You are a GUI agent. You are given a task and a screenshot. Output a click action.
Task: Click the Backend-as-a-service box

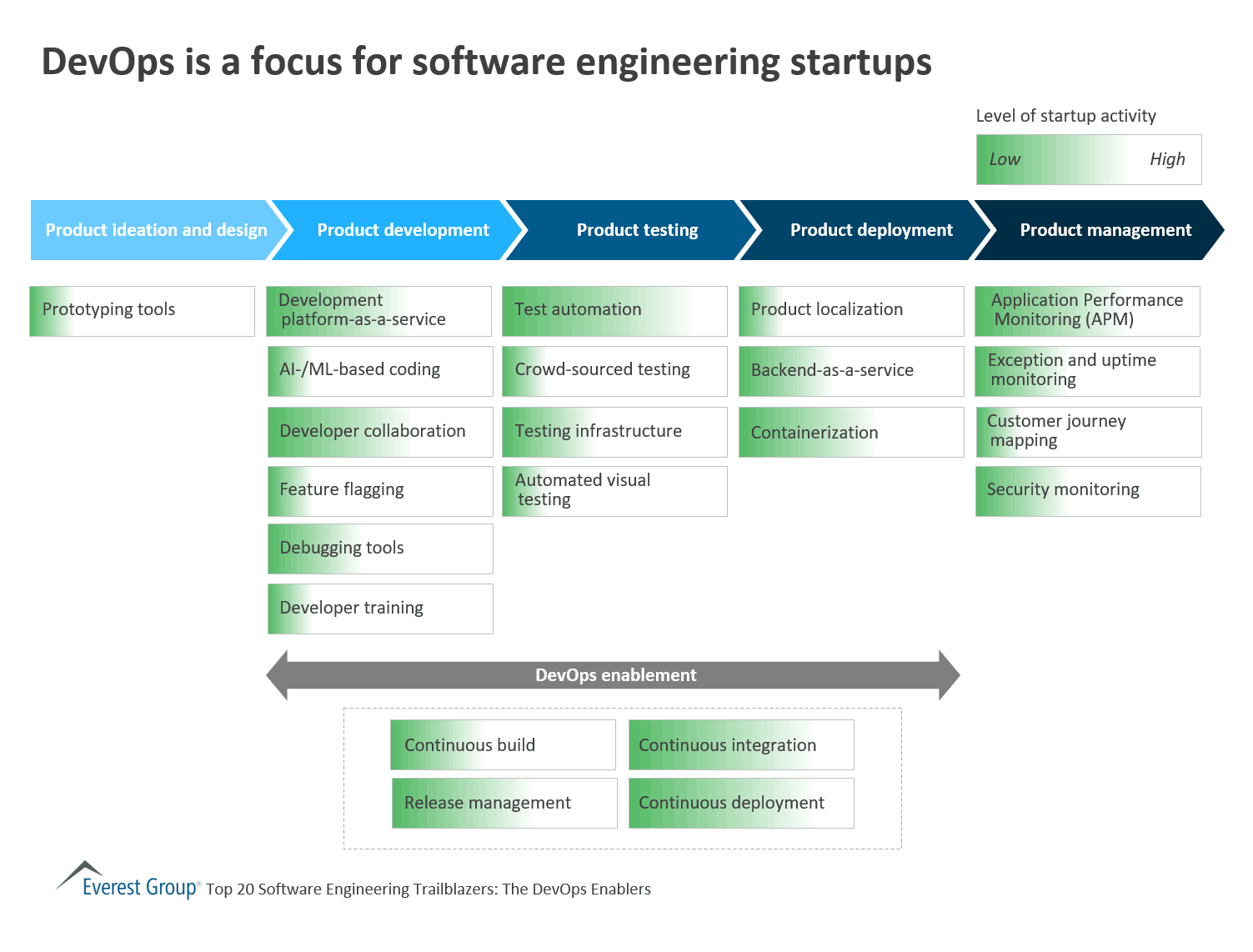[x=851, y=371]
